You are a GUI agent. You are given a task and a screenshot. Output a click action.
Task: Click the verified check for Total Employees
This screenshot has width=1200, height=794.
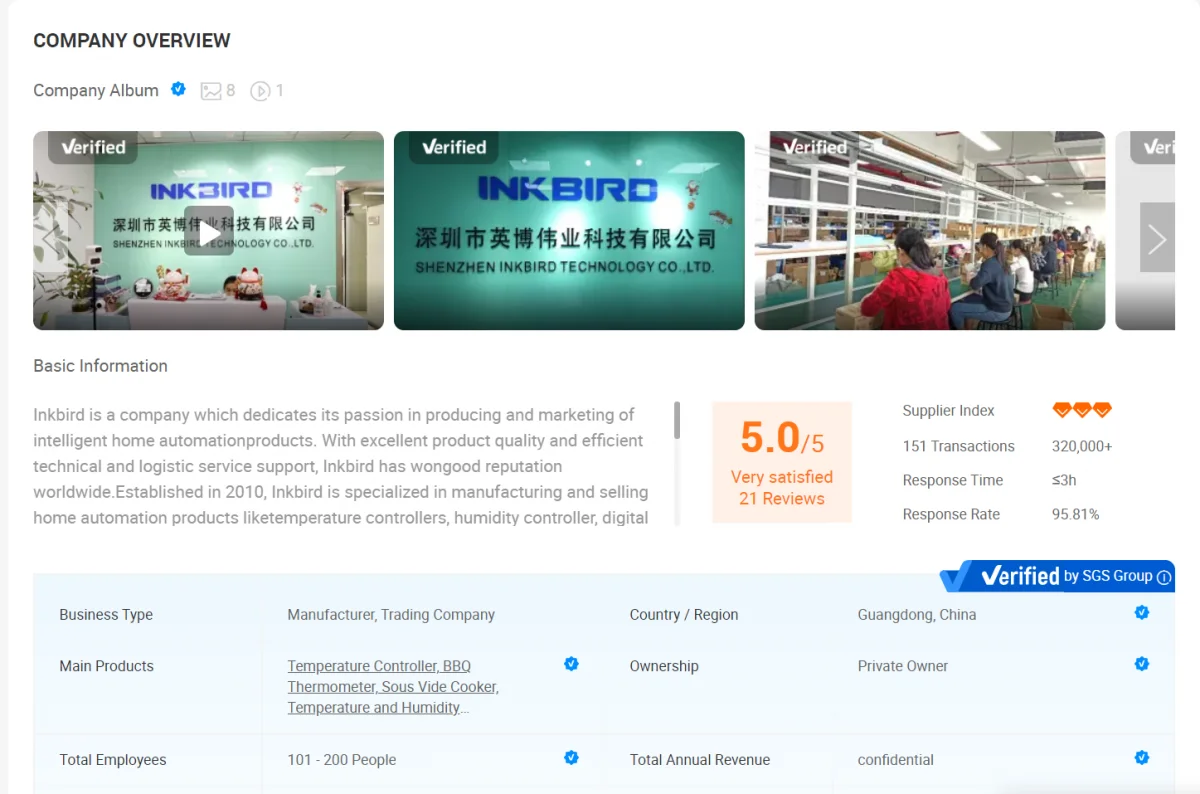571,758
